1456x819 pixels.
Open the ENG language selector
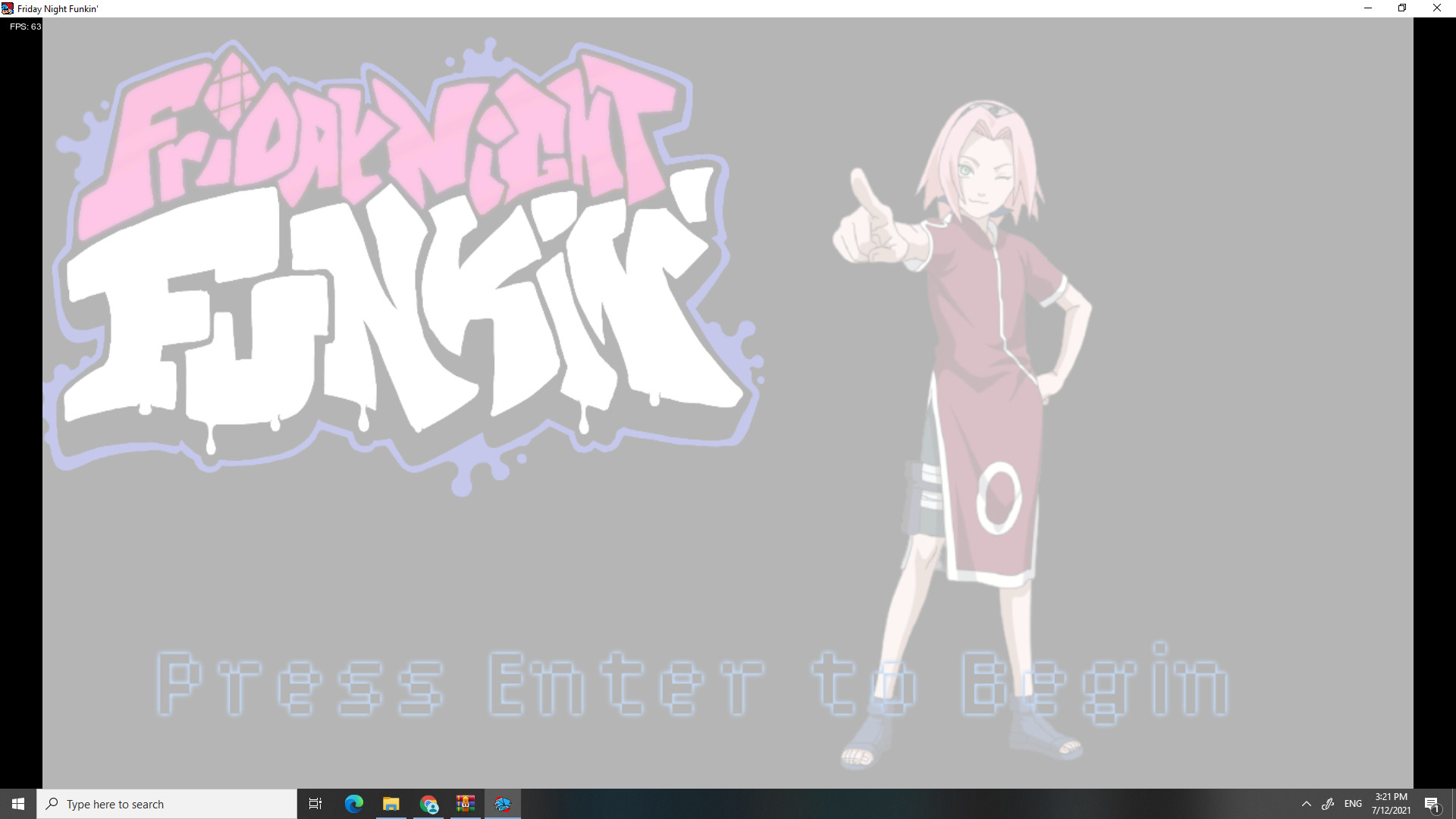[x=1353, y=803]
